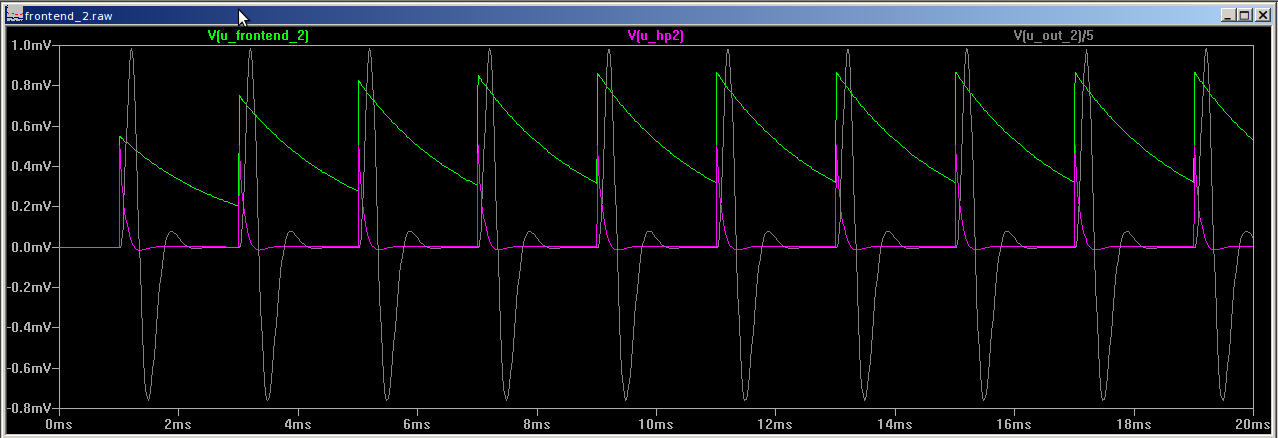
Task: Click the 0.2mV vertical axis label
Action: (30, 207)
